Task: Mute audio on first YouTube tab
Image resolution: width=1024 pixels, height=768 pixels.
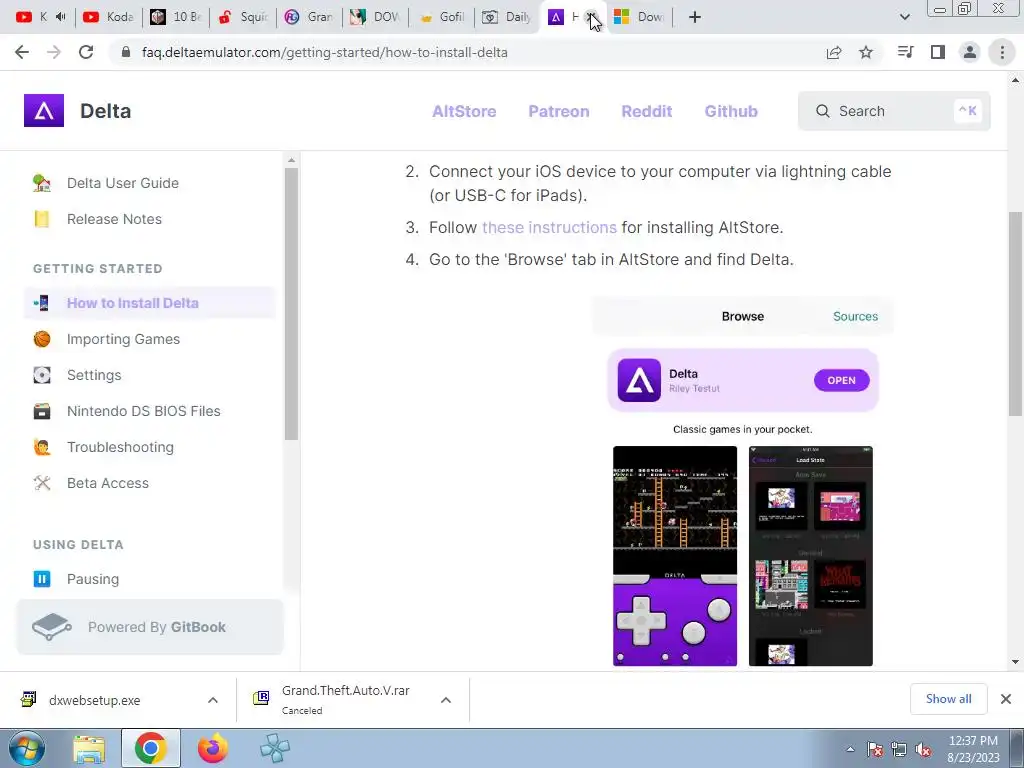Action: pos(61,17)
